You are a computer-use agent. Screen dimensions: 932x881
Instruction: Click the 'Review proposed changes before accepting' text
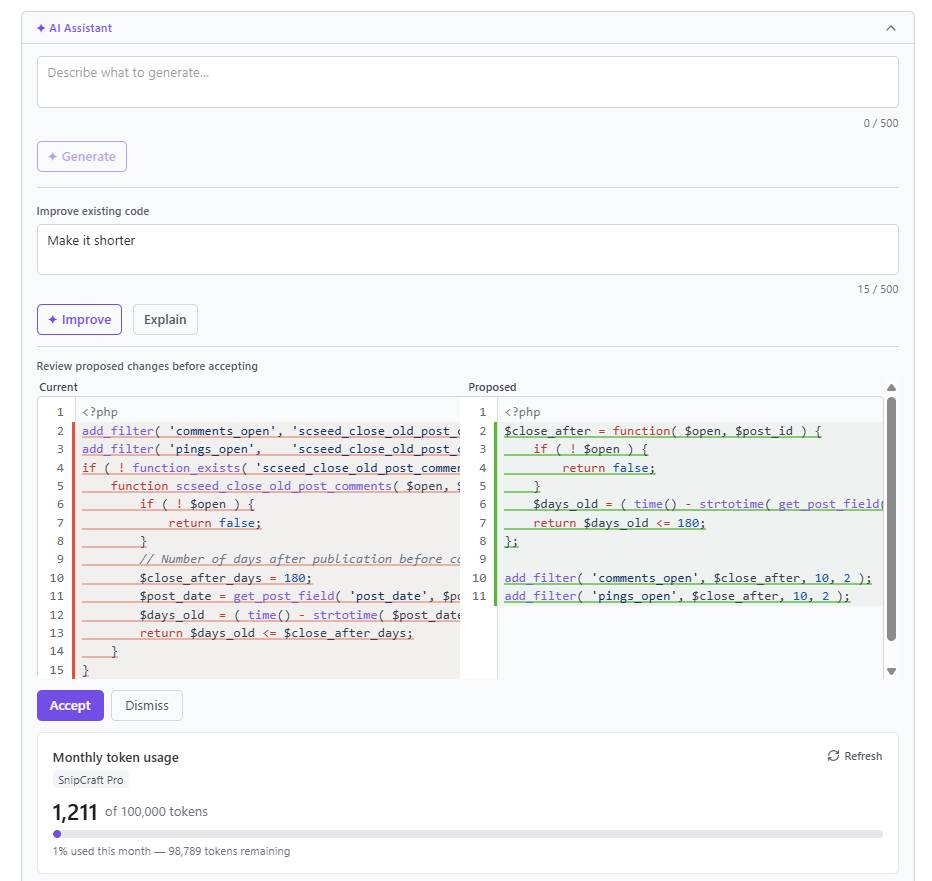[147, 366]
